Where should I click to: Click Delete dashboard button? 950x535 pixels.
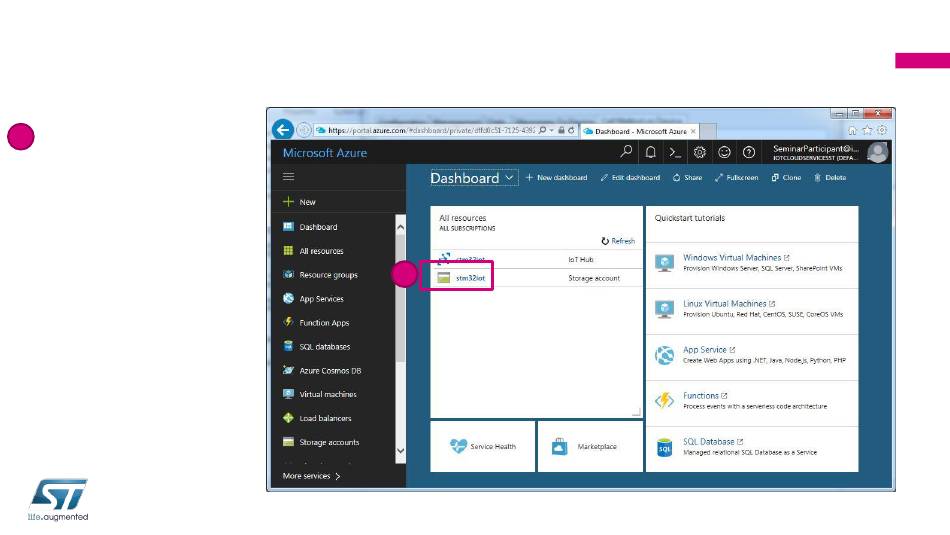pos(829,178)
